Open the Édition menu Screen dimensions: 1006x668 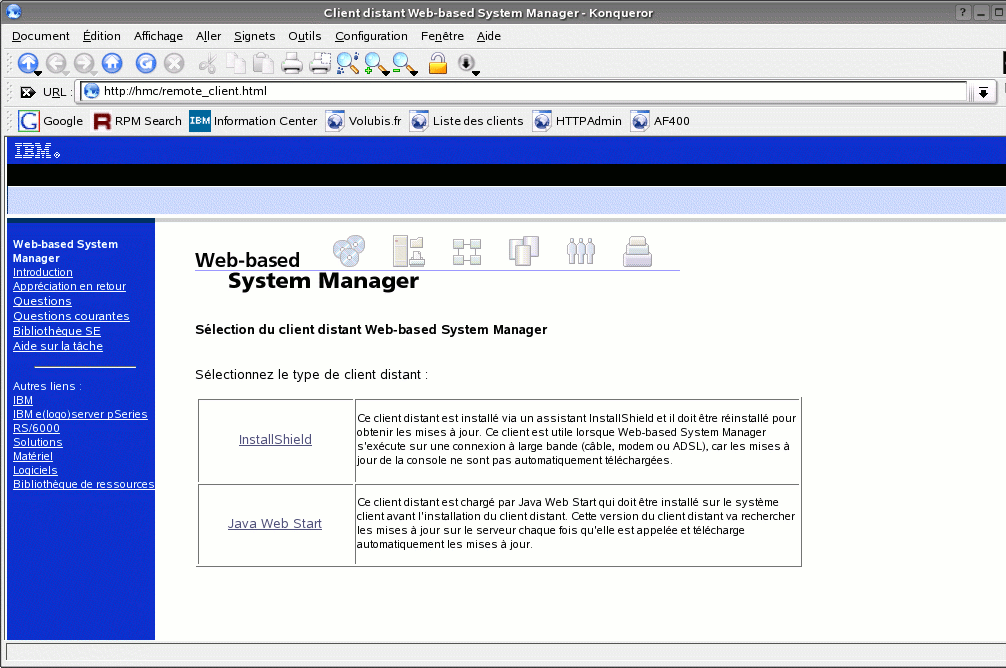(x=101, y=36)
